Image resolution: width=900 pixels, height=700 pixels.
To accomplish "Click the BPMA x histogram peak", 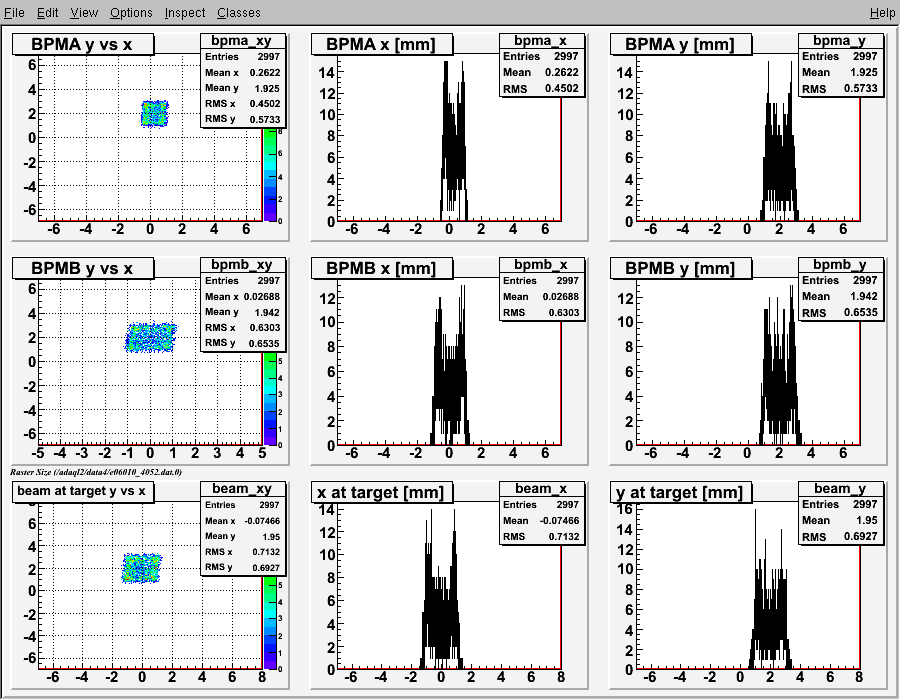I will 453,143.
